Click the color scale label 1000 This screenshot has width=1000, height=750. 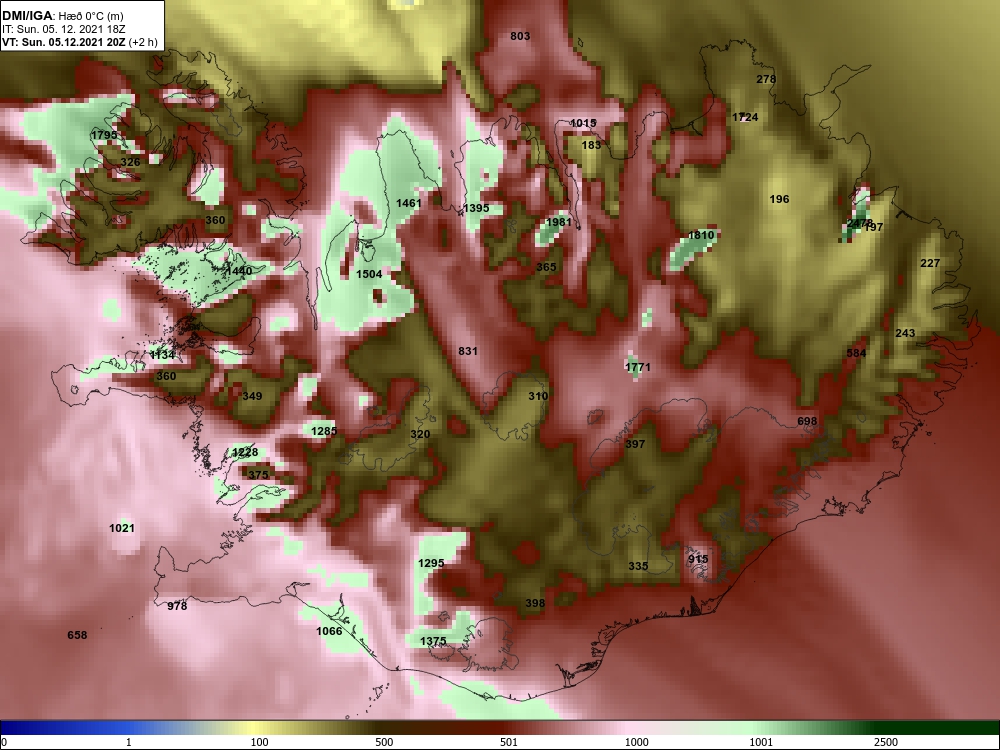pyautogui.click(x=636, y=742)
